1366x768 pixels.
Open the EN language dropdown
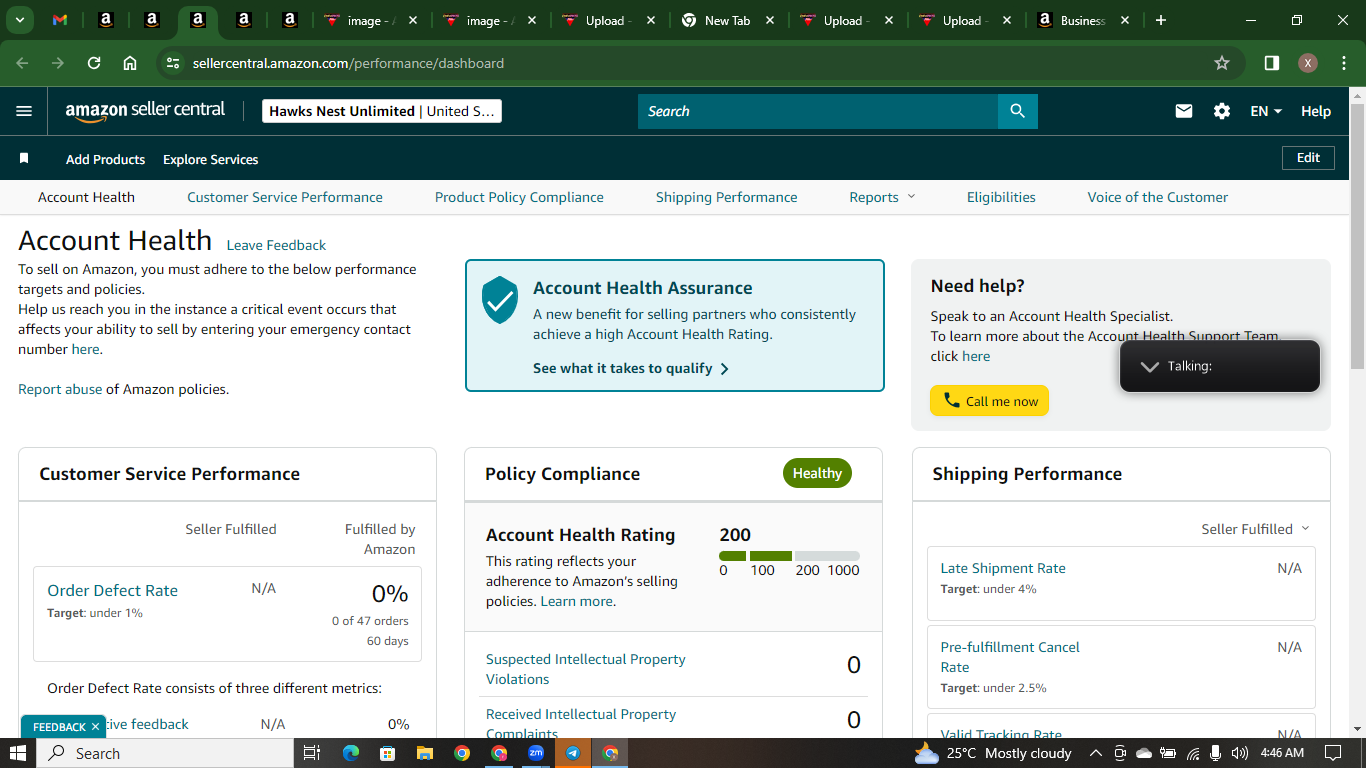[1266, 111]
